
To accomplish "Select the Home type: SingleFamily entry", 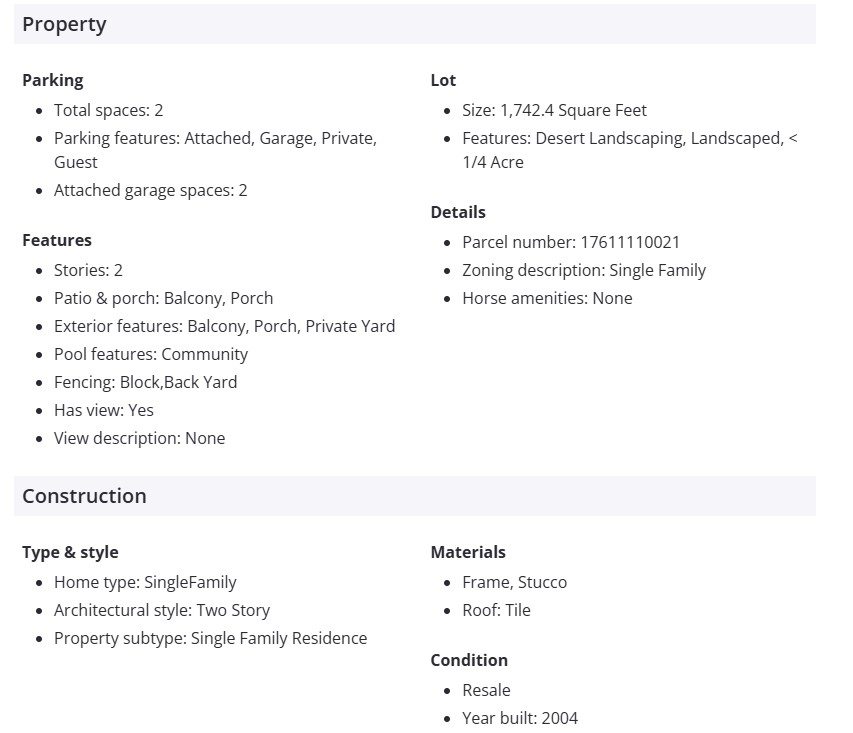I will pos(145,582).
